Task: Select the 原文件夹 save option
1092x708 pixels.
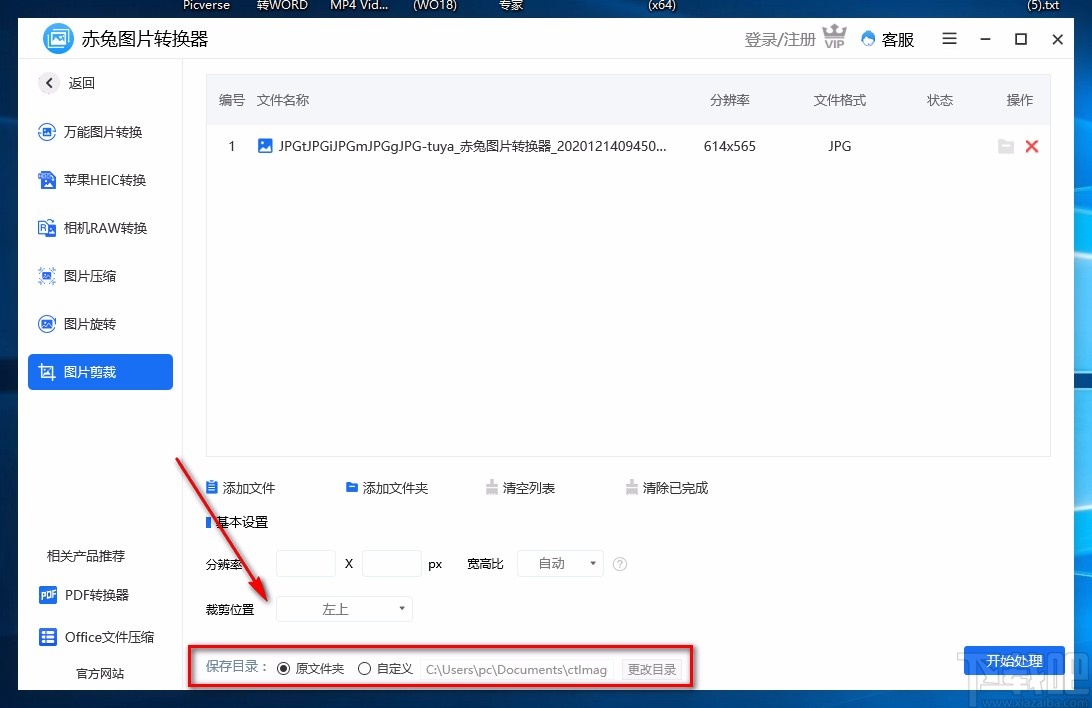Action: pyautogui.click(x=288, y=668)
